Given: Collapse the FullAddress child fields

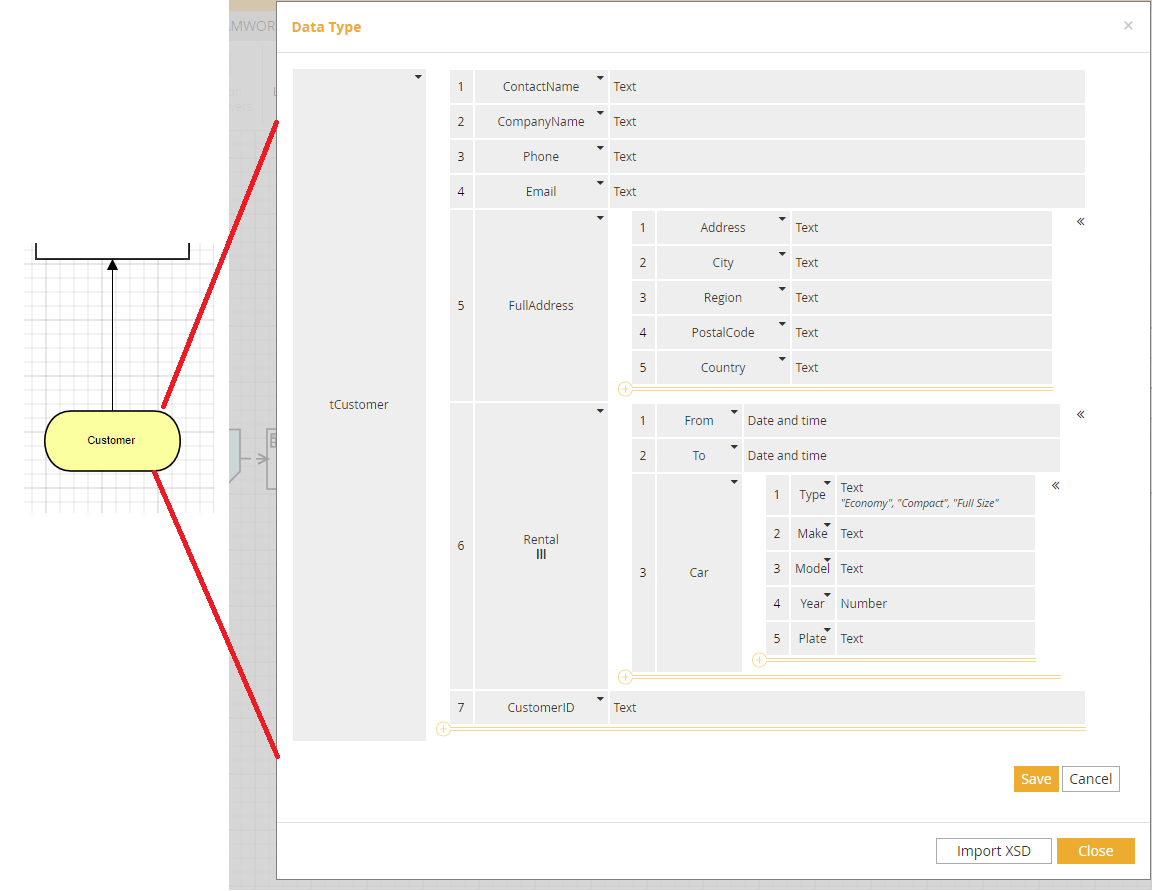Looking at the screenshot, I should click(1079, 221).
